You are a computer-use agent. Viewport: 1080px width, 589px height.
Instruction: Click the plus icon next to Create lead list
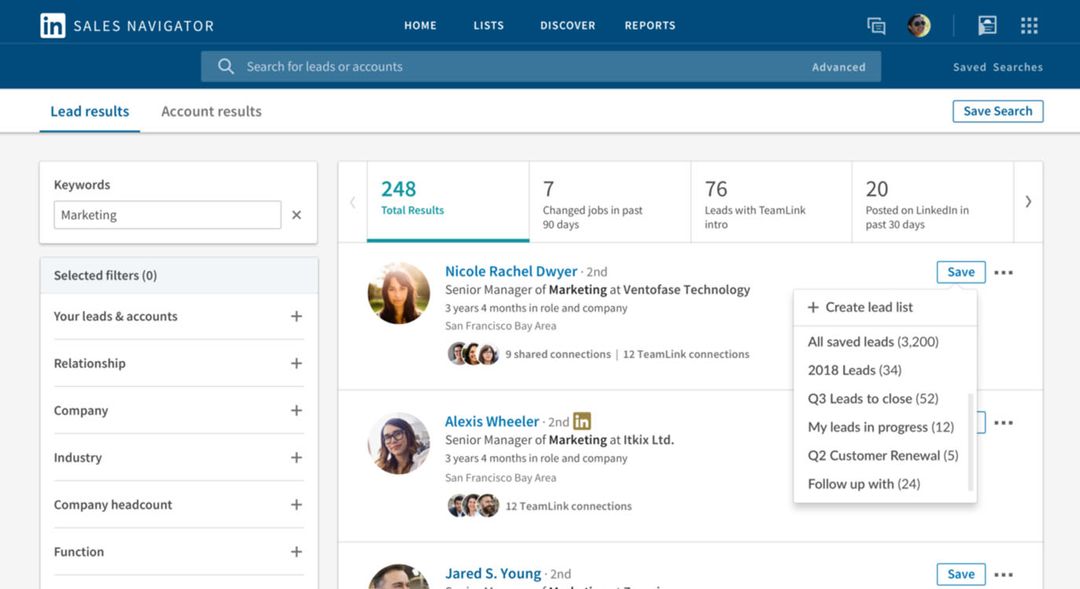[x=813, y=307]
